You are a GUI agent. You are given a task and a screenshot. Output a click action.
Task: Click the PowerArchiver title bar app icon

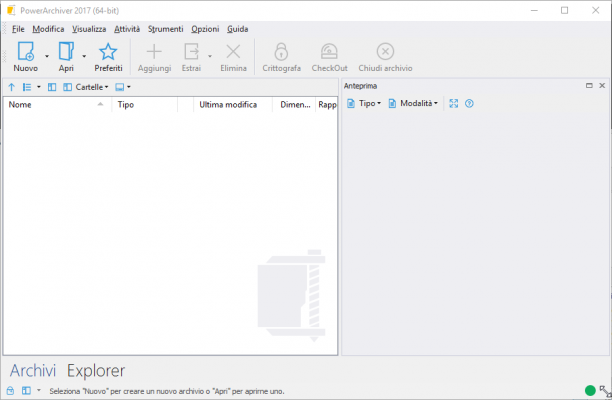tap(11, 11)
